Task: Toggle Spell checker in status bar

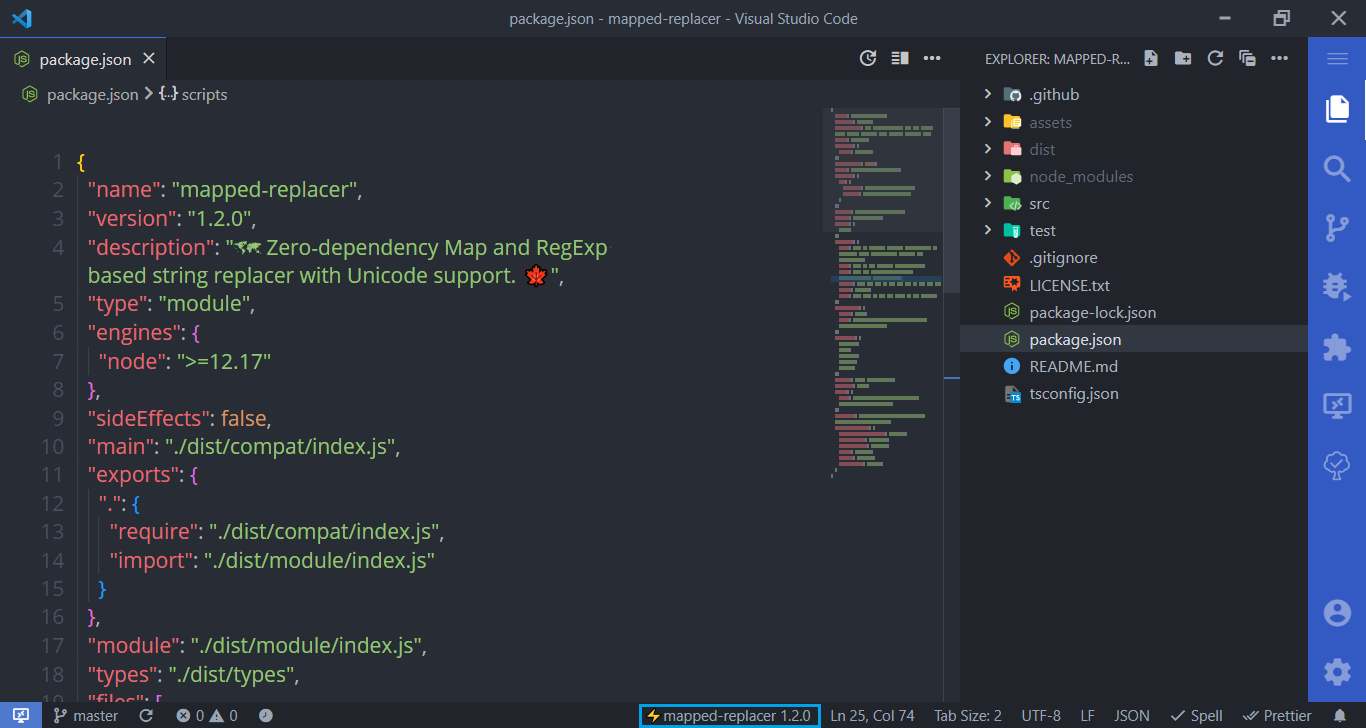Action: (1196, 715)
